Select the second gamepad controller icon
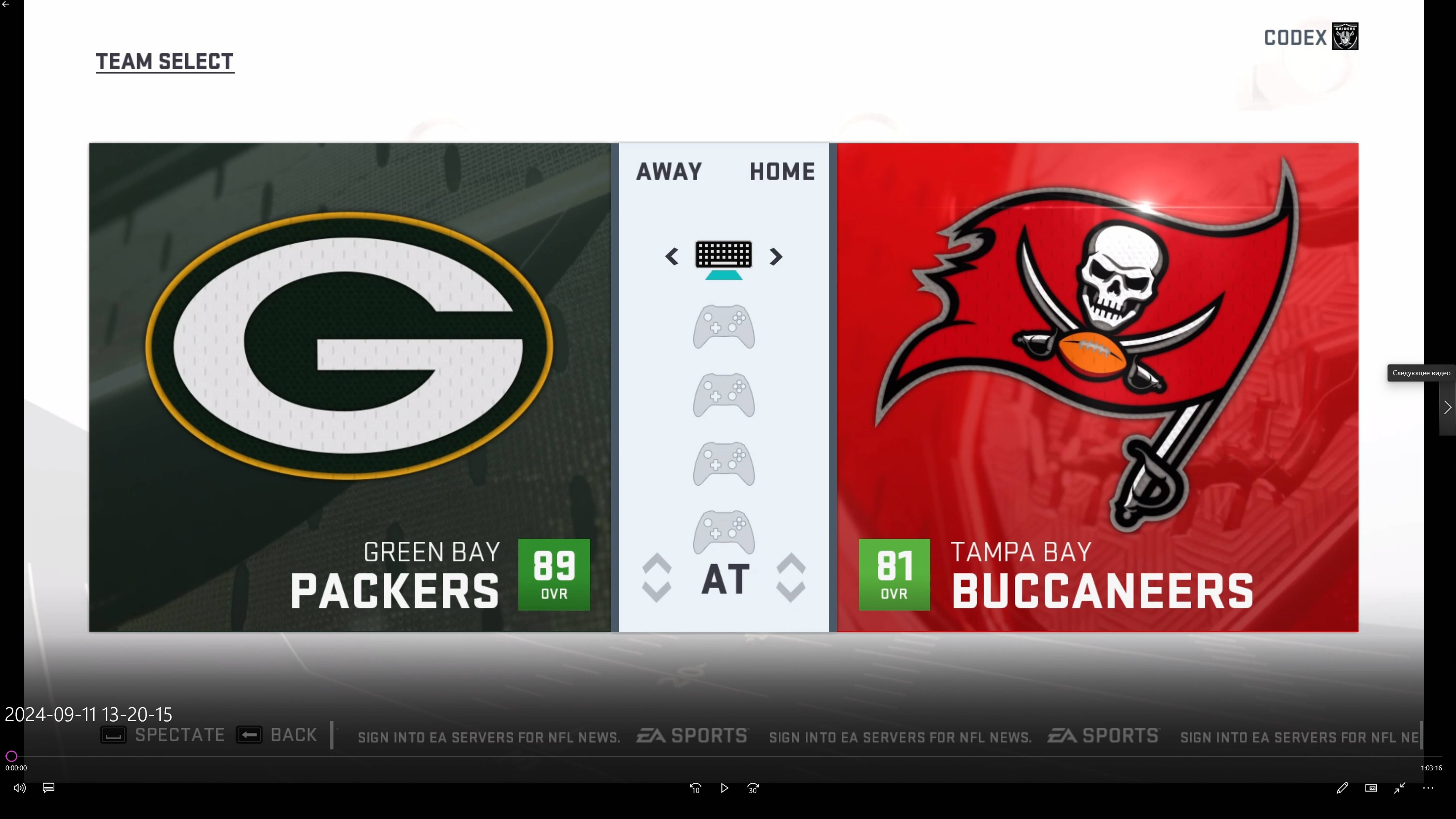This screenshot has width=1456, height=819. click(x=724, y=395)
